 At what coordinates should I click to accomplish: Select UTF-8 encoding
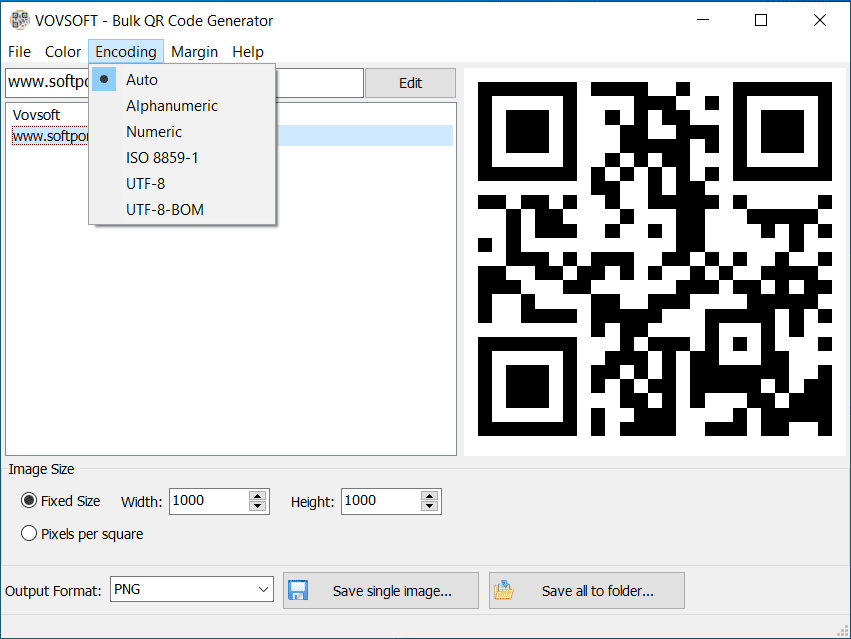[x=182, y=184]
